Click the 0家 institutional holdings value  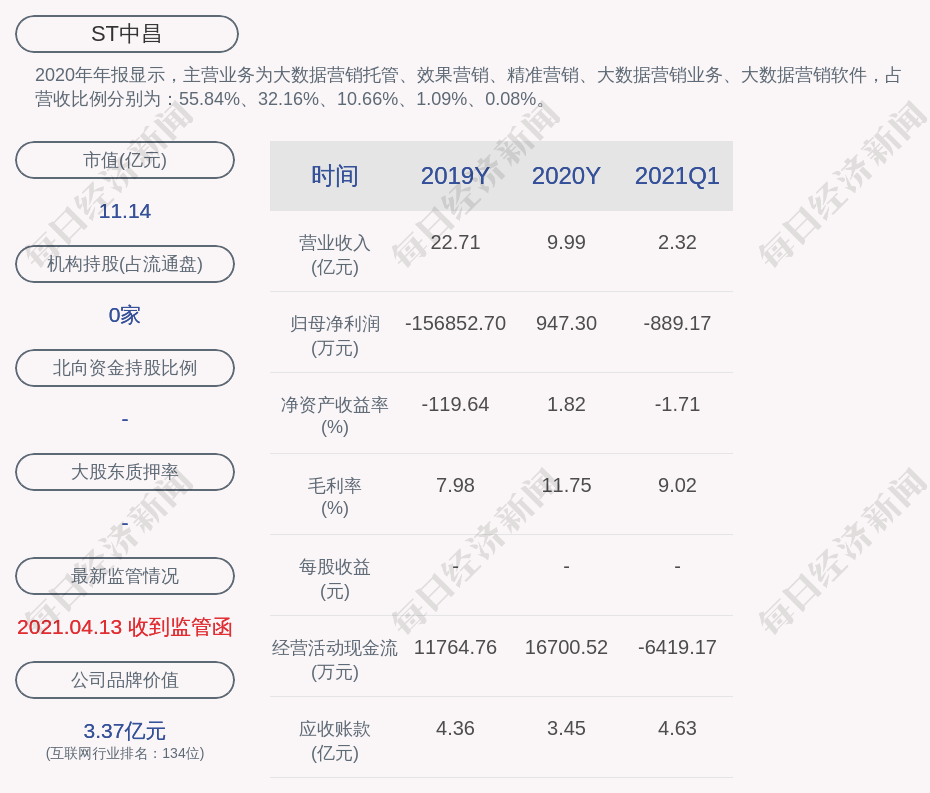(x=125, y=315)
